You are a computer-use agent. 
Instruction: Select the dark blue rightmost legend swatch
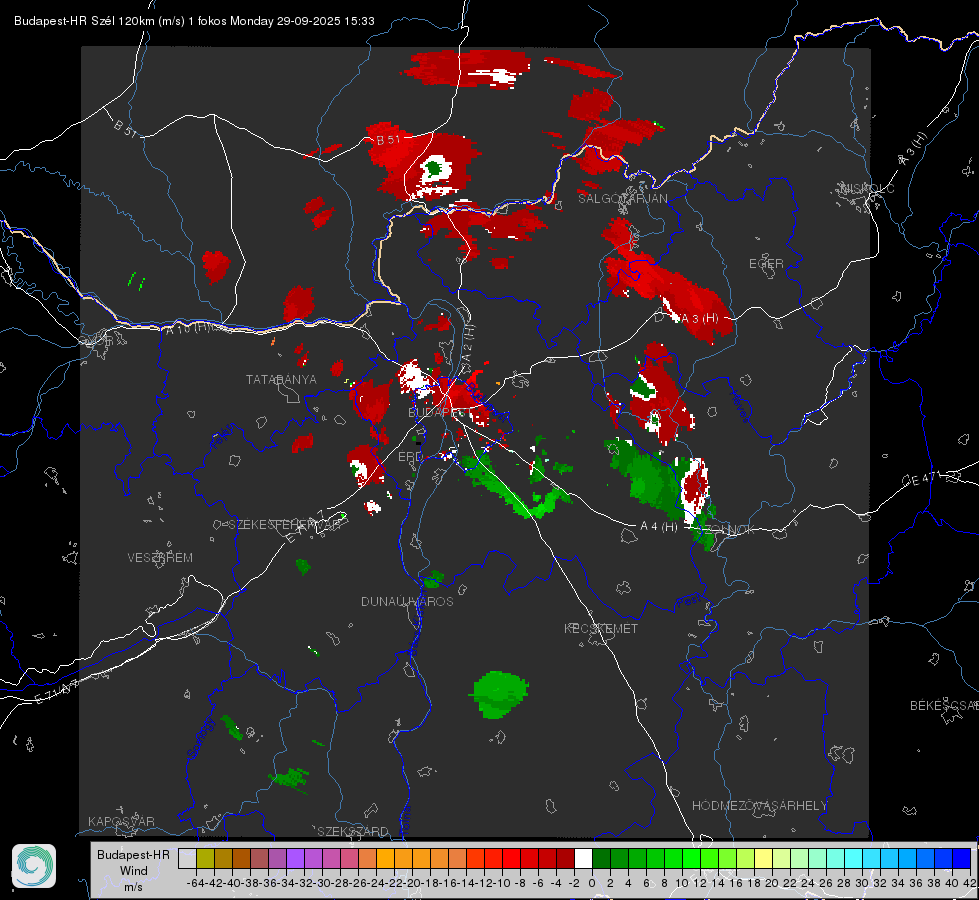962,858
